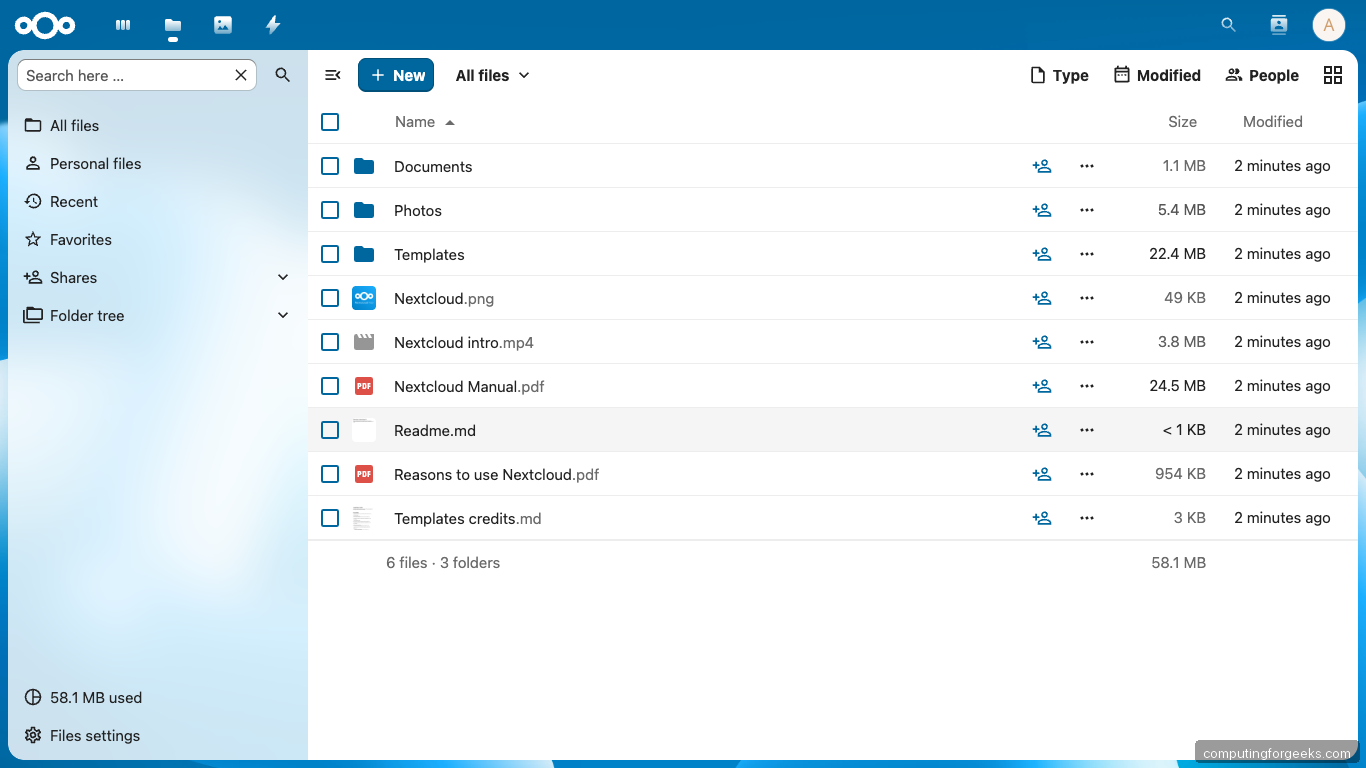Switch to grid view

tap(1332, 75)
